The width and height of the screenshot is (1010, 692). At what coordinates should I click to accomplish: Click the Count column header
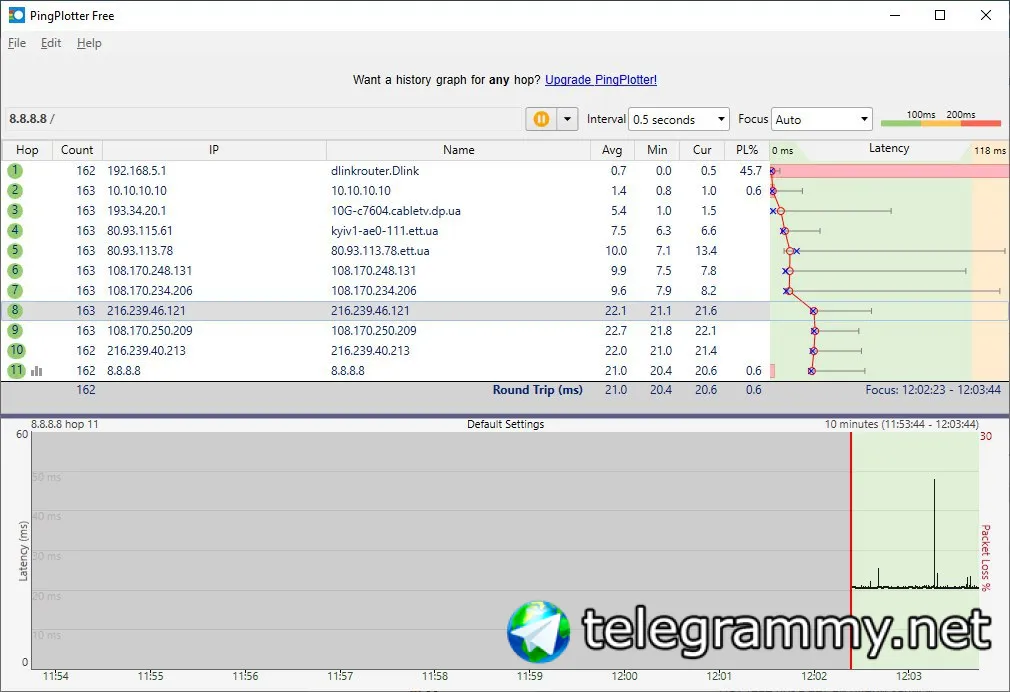(x=77, y=150)
